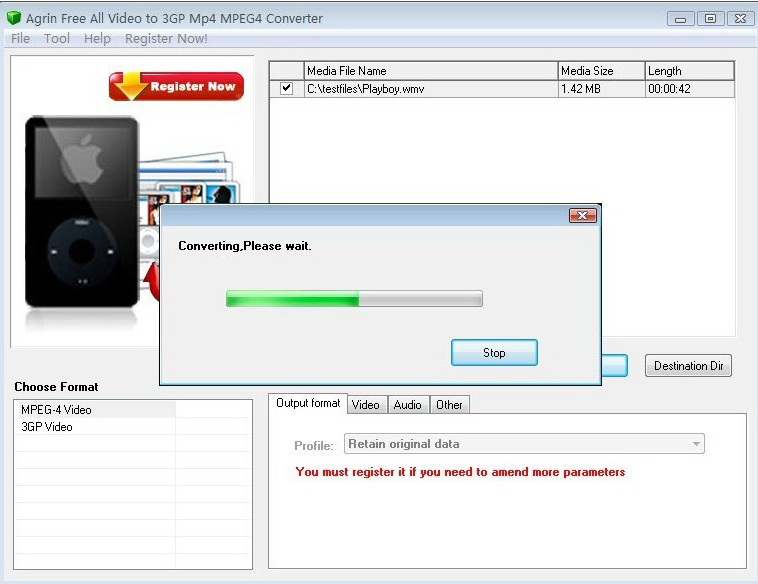Open the Tool menu

57,39
